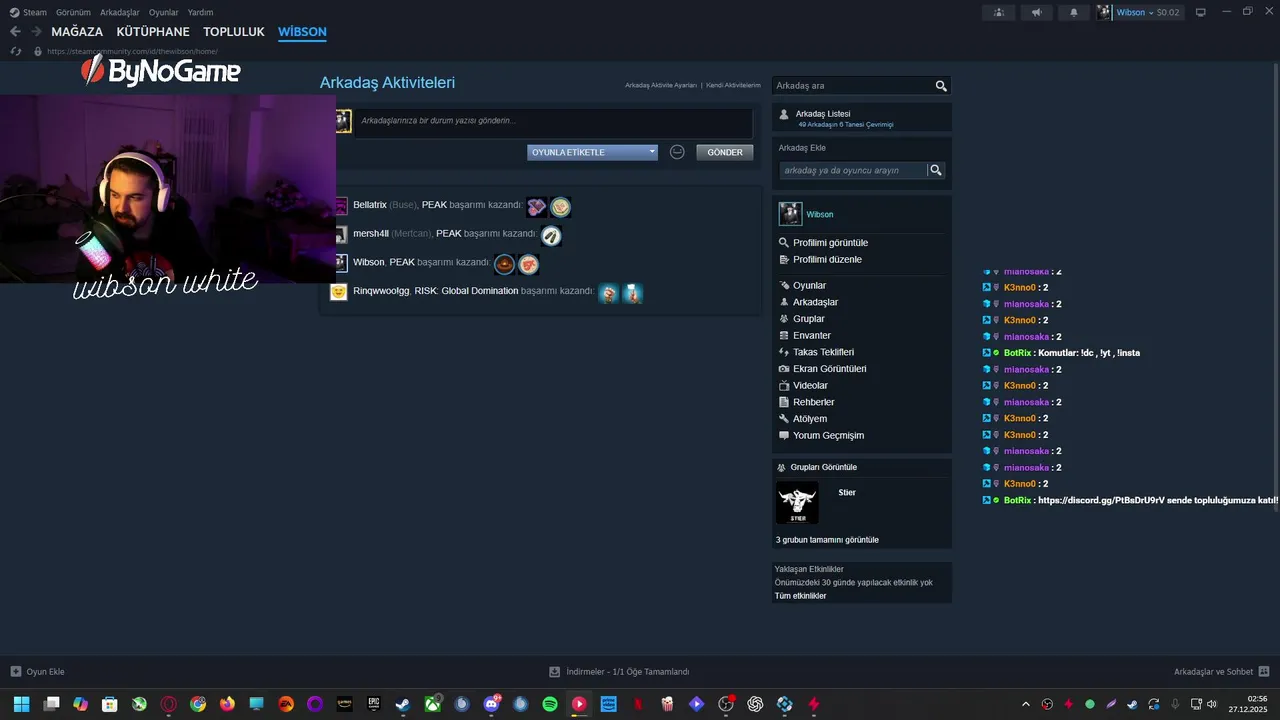Open Windows Start menu
Screen dimensions: 1280x720
point(21,704)
